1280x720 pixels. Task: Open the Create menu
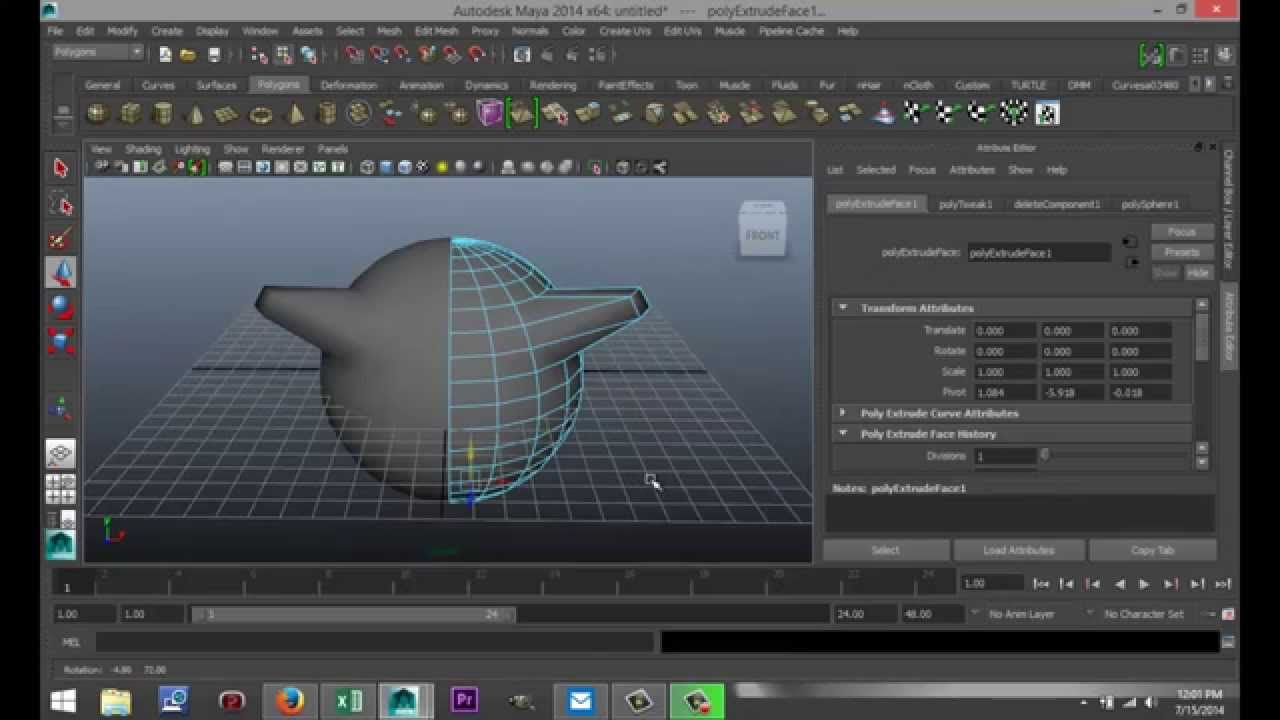pyautogui.click(x=167, y=31)
